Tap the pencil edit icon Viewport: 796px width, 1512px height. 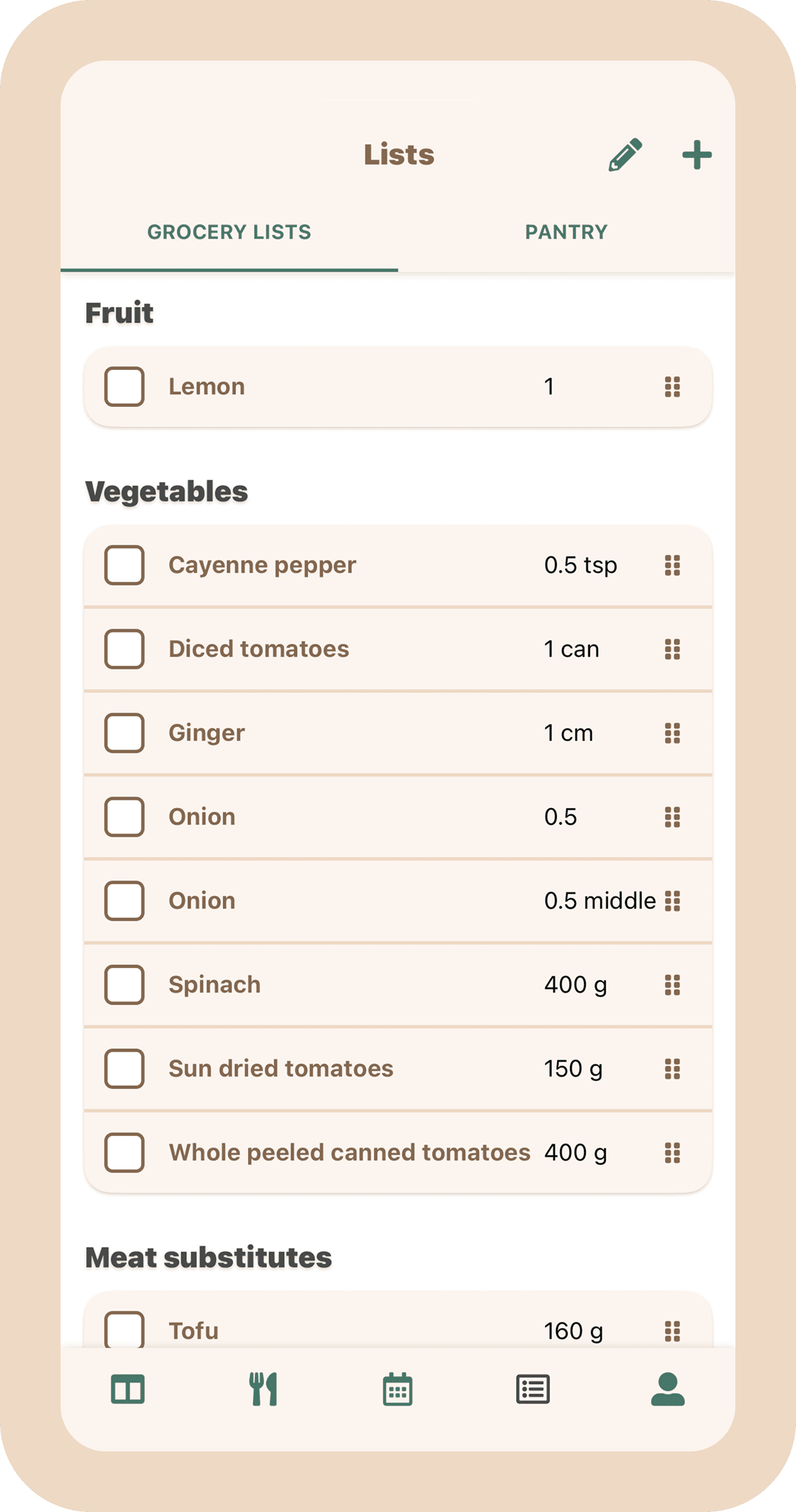(x=625, y=155)
